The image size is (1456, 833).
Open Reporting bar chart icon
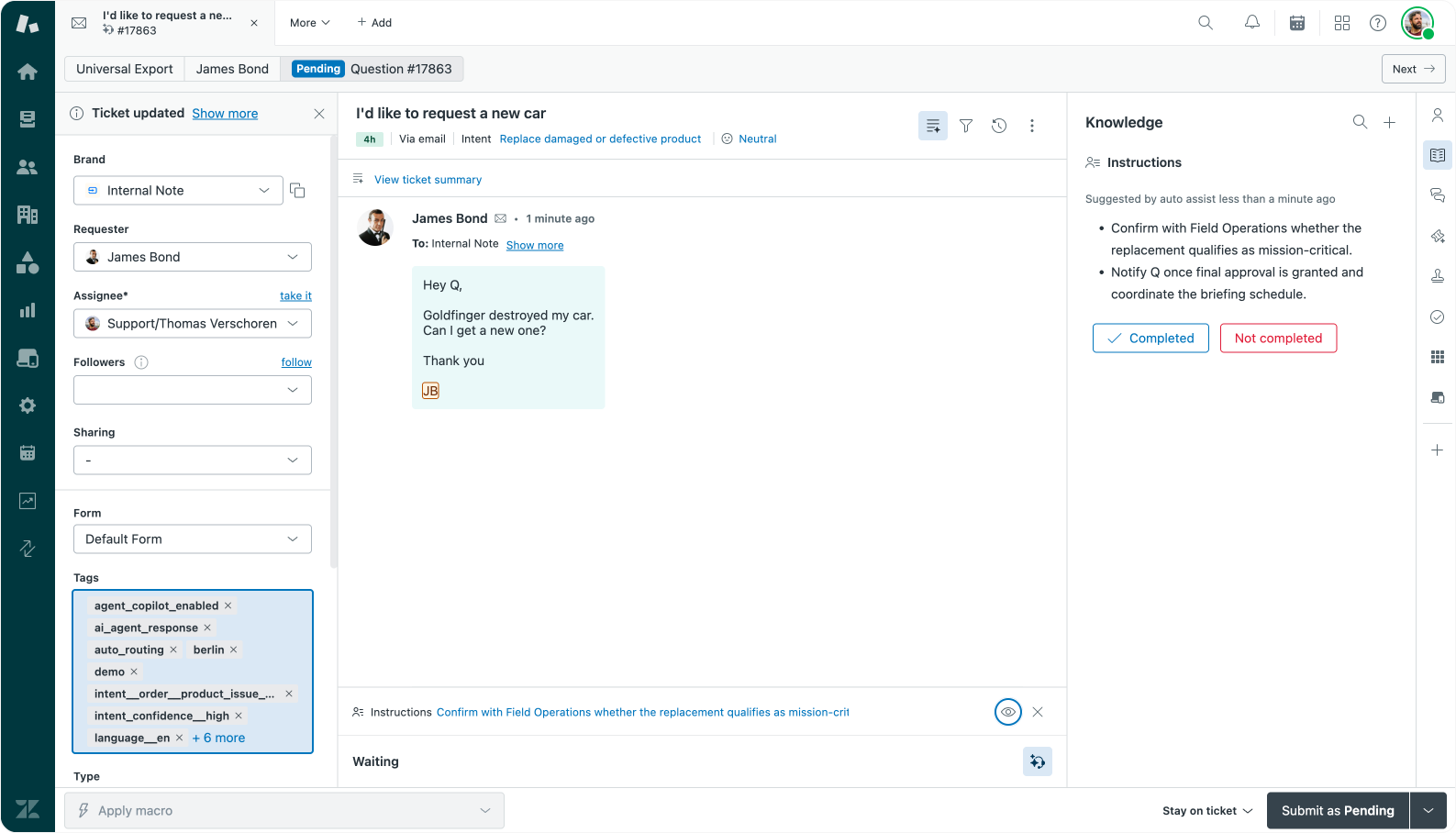tap(28, 310)
